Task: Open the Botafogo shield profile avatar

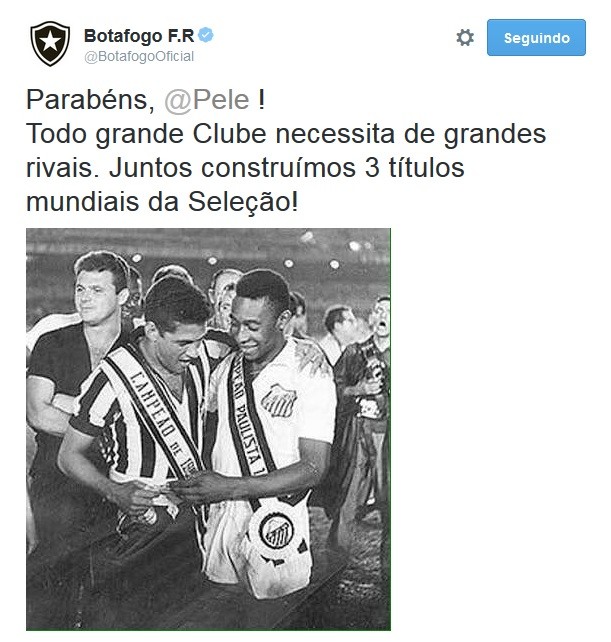Action: tap(50, 43)
